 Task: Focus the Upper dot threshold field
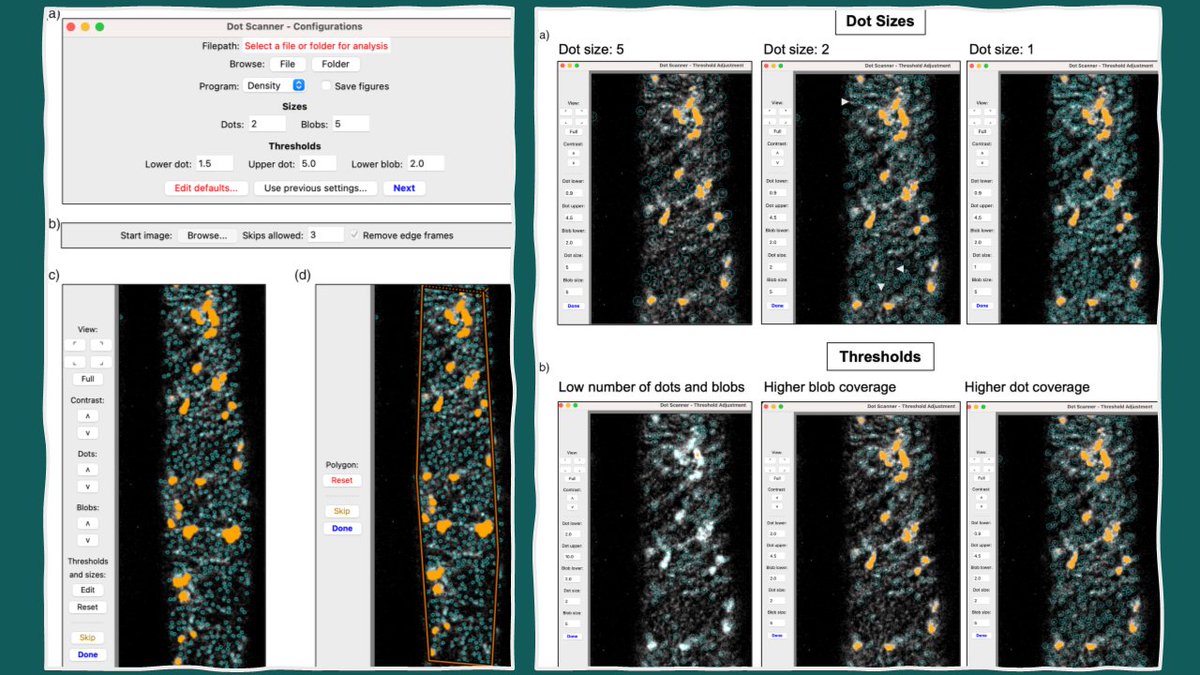317,163
